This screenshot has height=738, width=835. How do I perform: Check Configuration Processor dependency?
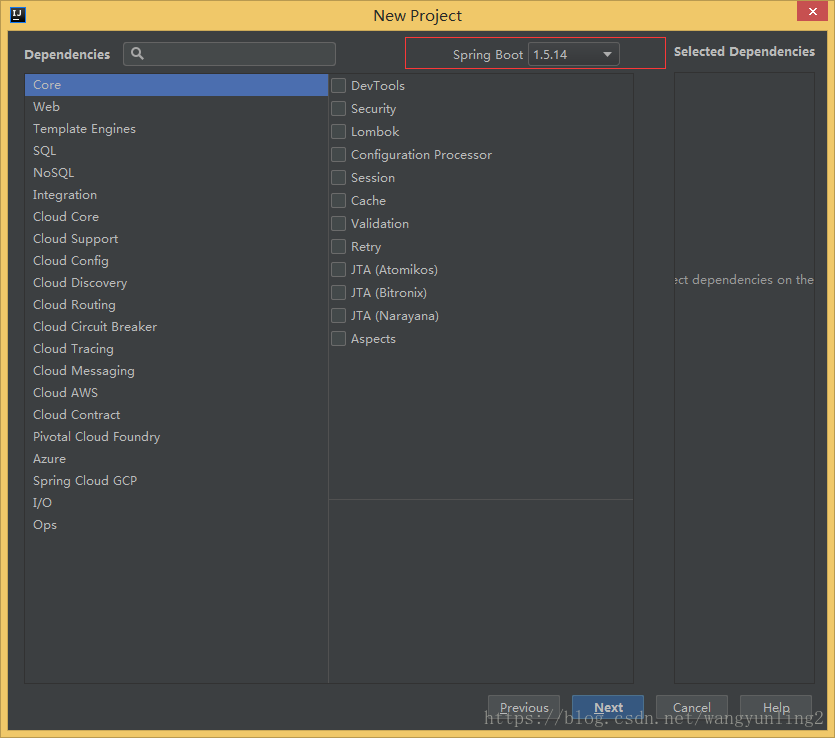[x=338, y=154]
